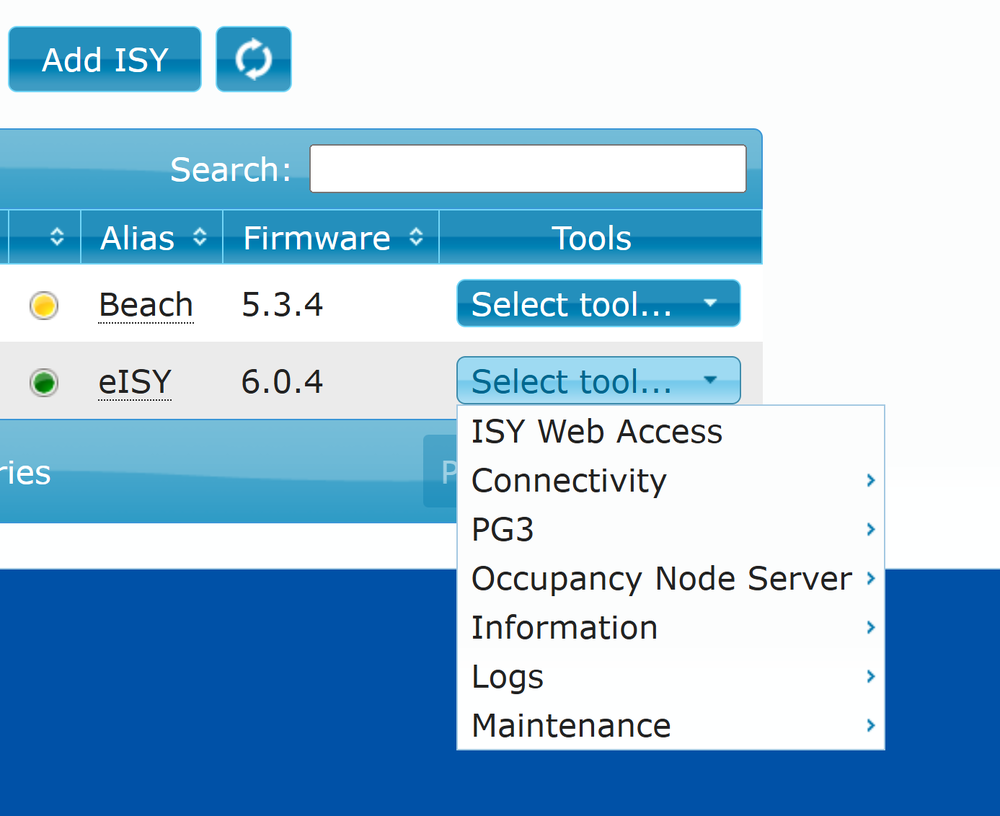Click the Add ISY button

[x=105, y=59]
